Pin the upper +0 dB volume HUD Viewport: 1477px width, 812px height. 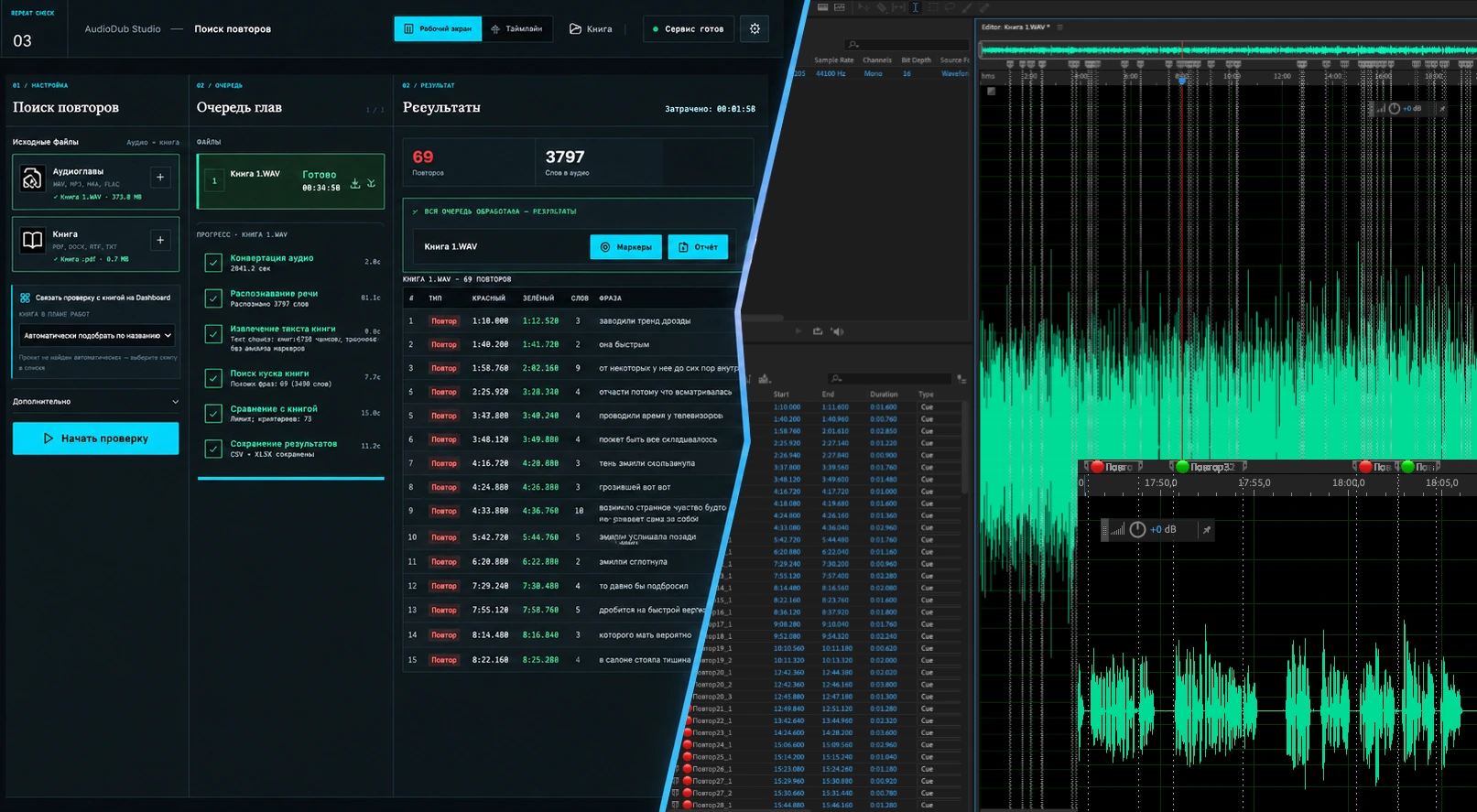[x=1442, y=109]
